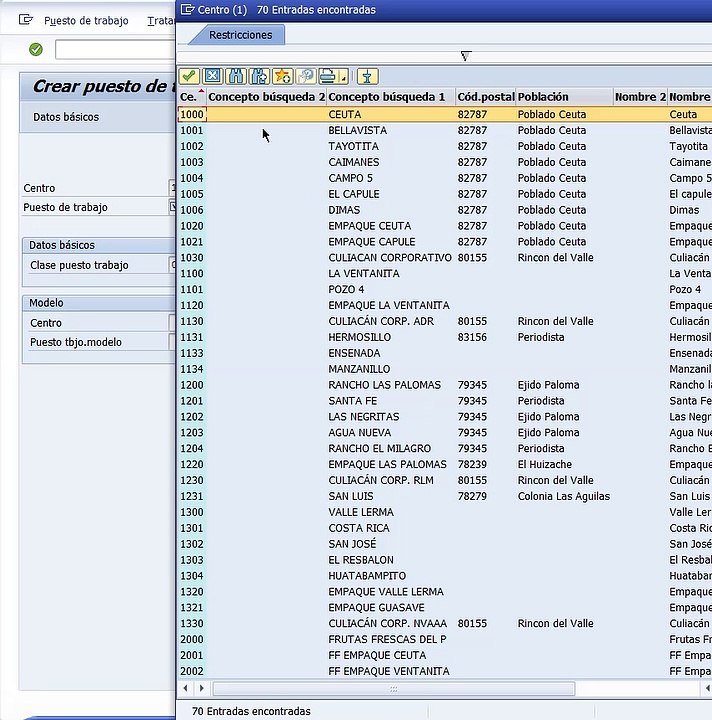This screenshot has width=712, height=720.
Task: Select the EMPAQUE LAS PALOMAS entry
Action: pos(387,465)
